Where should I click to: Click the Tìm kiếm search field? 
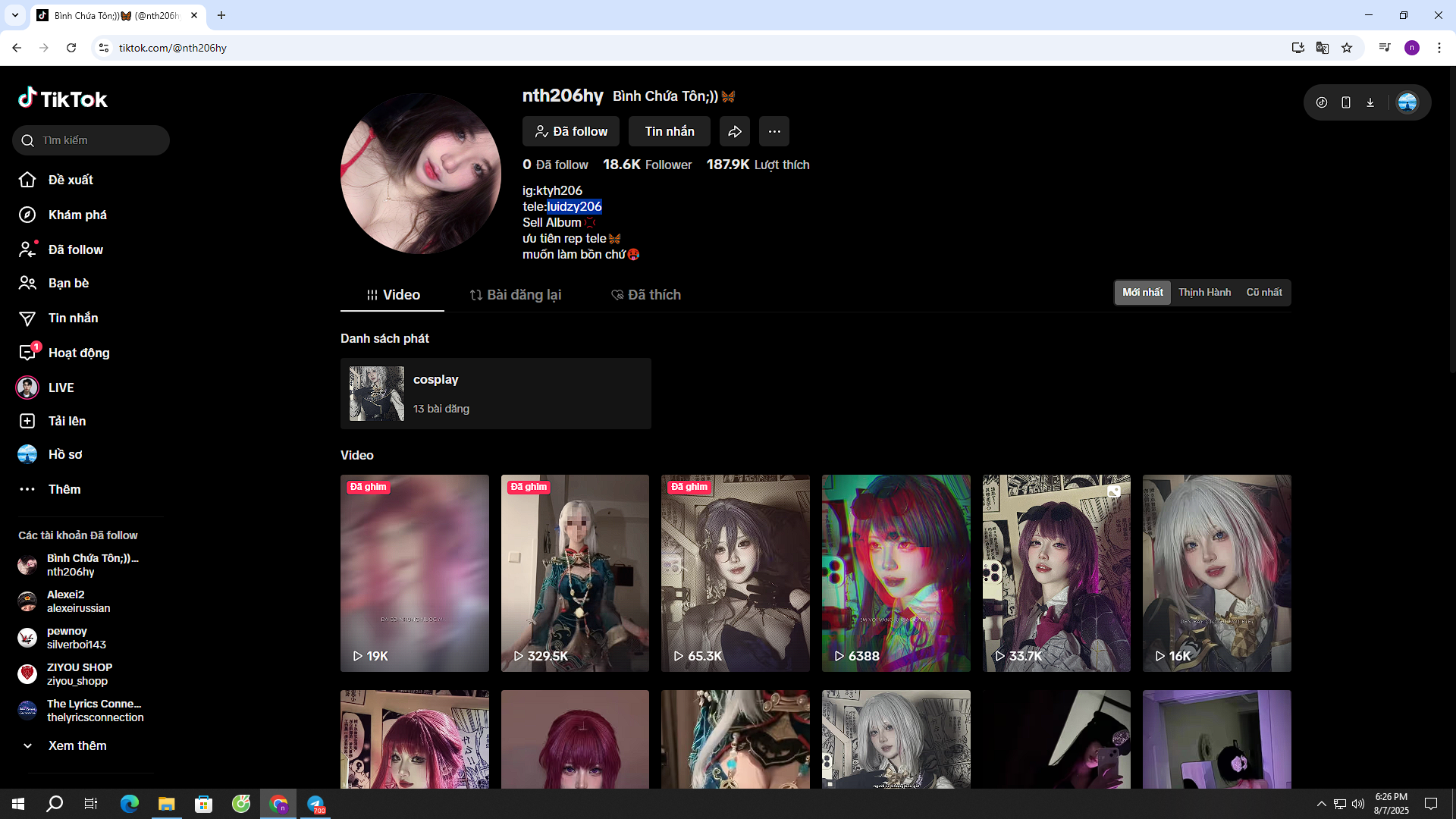pyautogui.click(x=91, y=140)
